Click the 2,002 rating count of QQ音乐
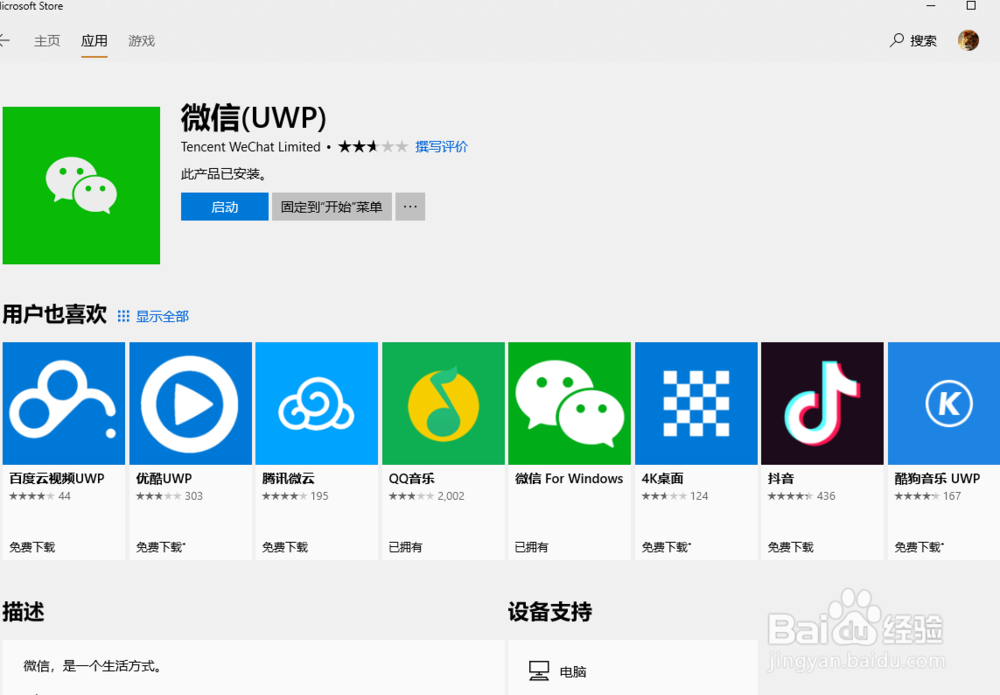Image resolution: width=1000 pixels, height=695 pixels. (451, 496)
